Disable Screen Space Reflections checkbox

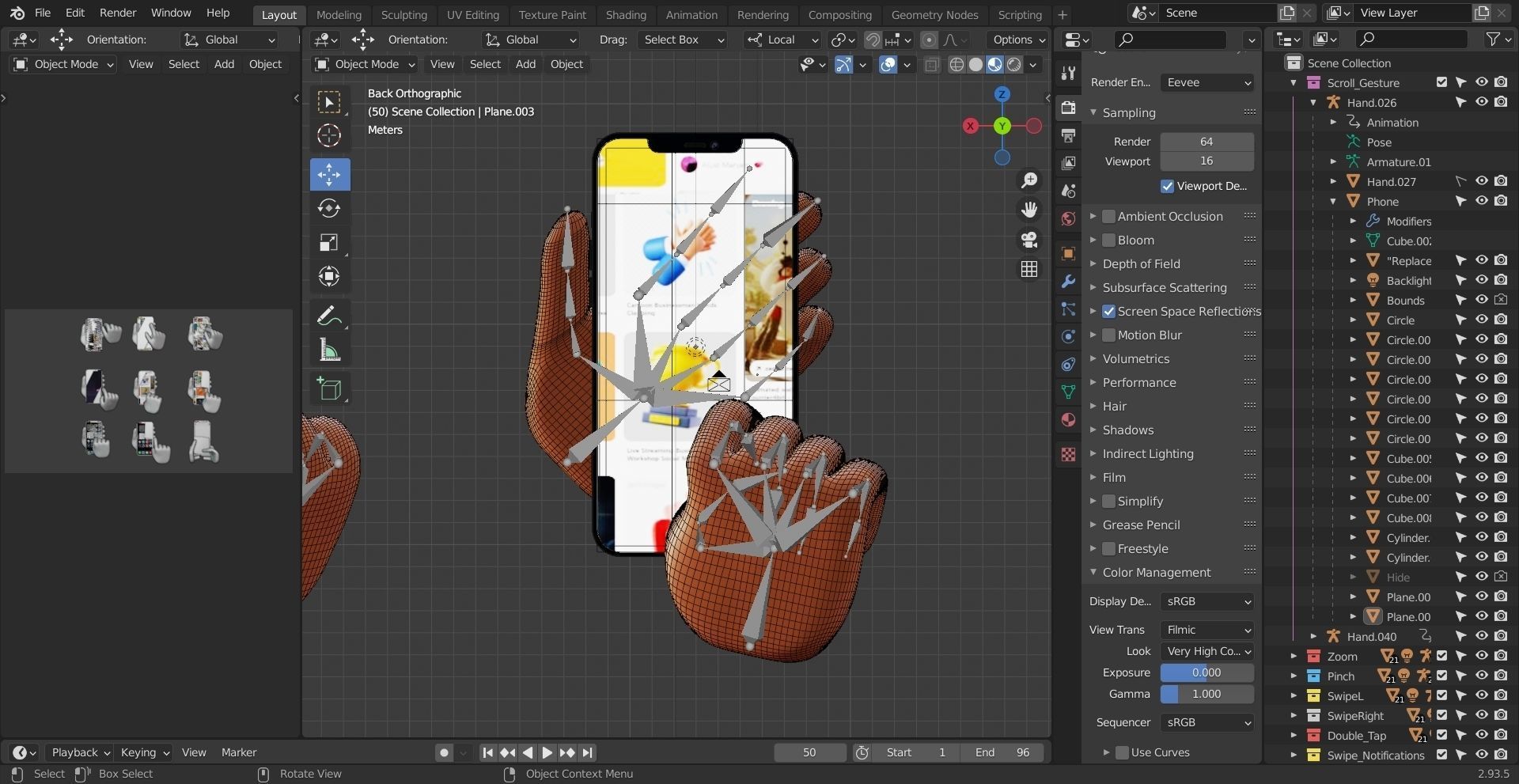1109,311
